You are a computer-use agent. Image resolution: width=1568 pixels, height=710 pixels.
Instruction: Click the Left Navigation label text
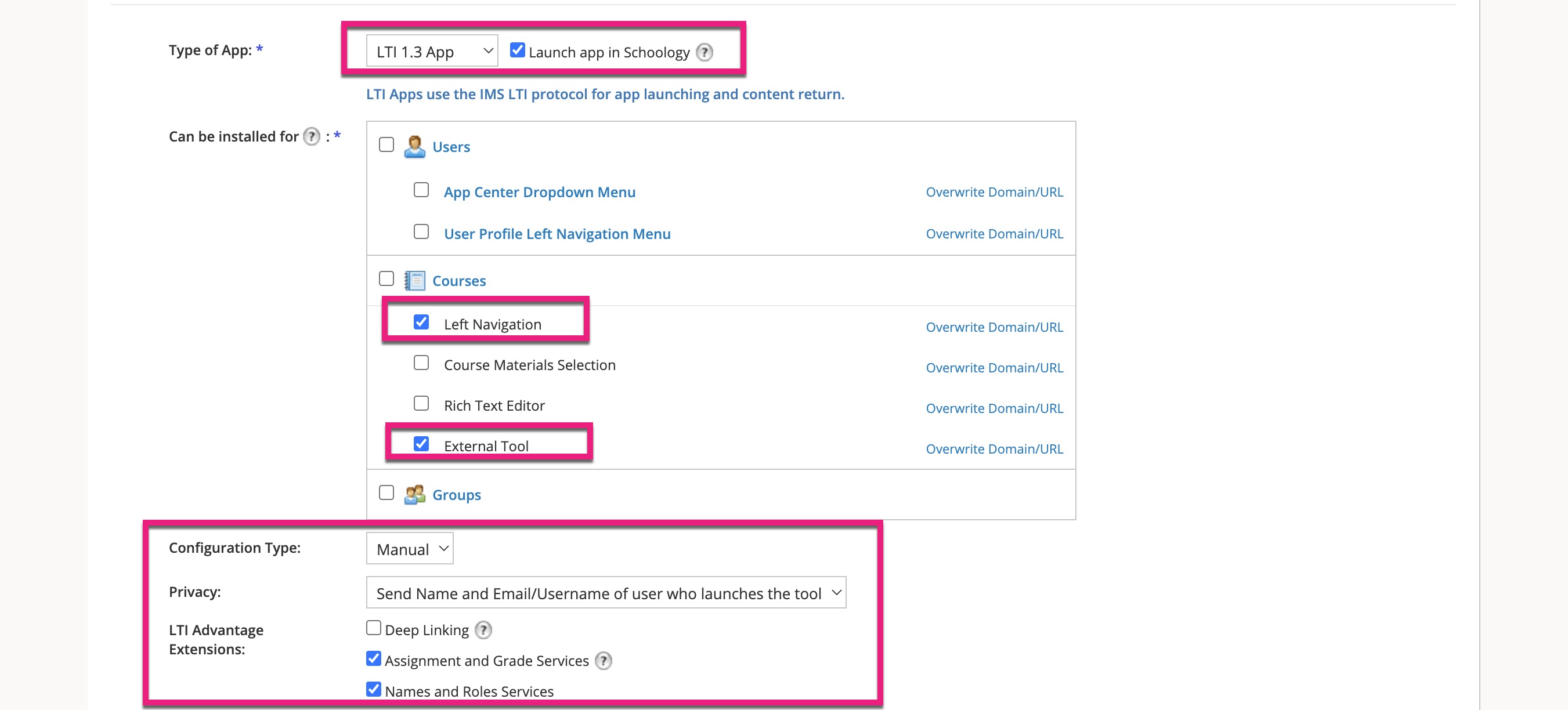coord(493,325)
